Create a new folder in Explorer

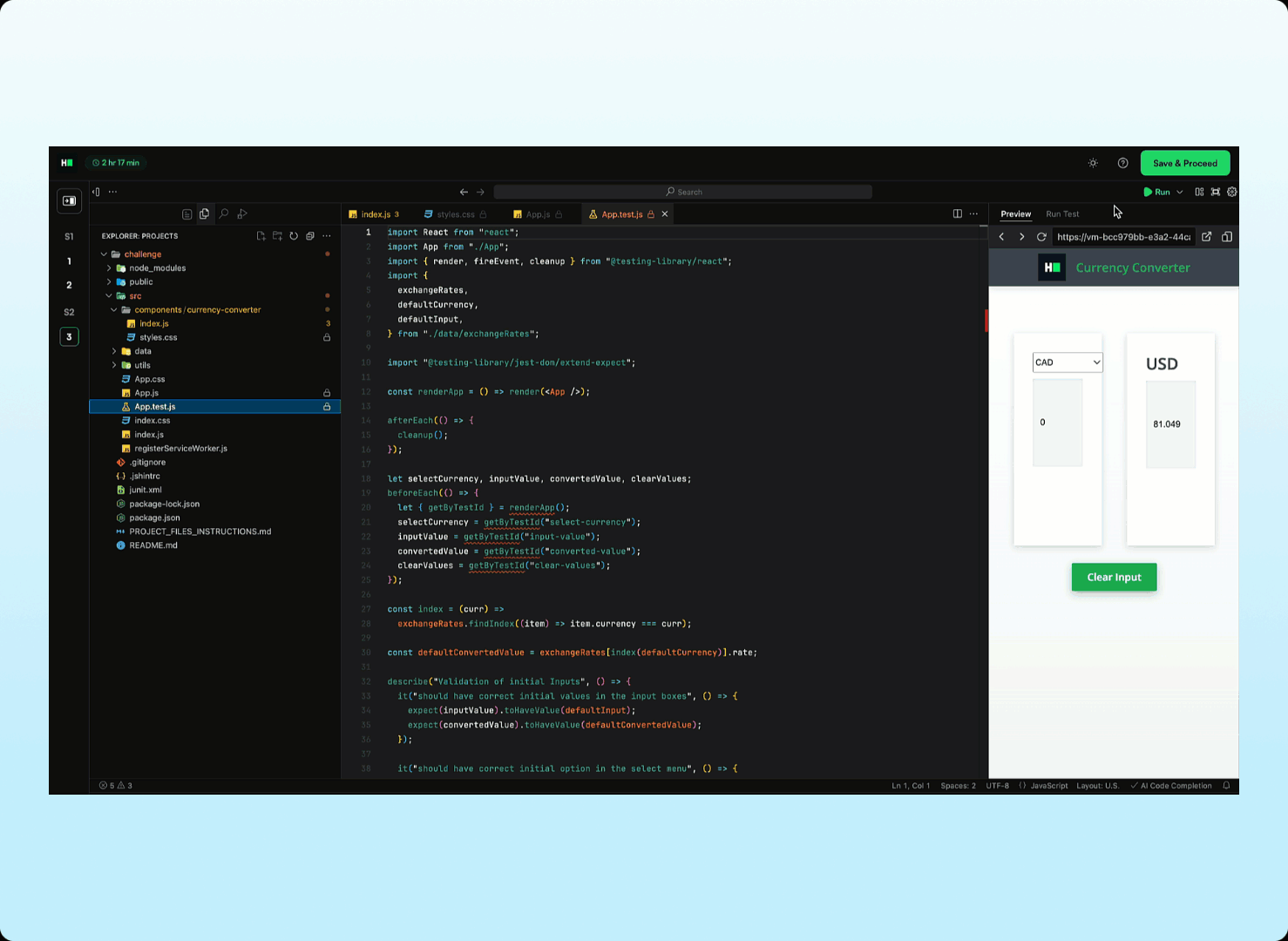tap(277, 236)
